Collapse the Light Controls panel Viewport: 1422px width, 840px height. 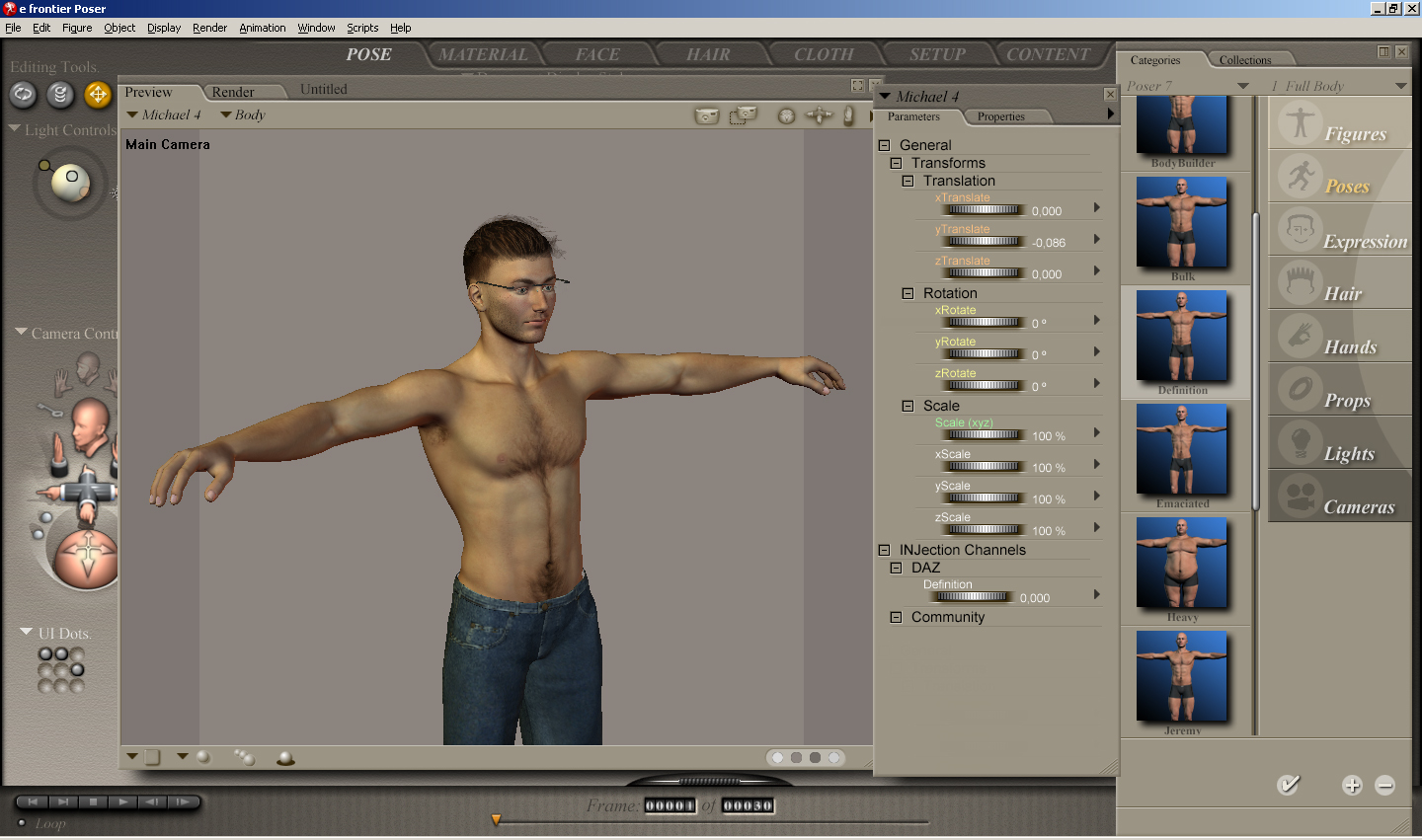(14, 129)
